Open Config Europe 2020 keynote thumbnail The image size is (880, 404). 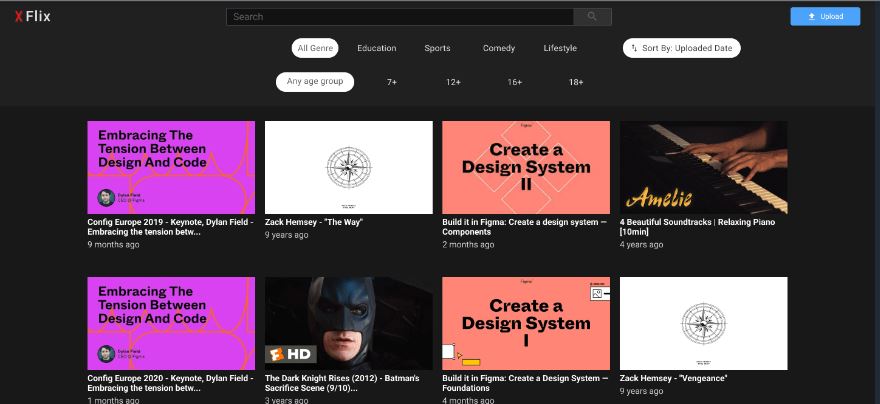click(x=171, y=323)
